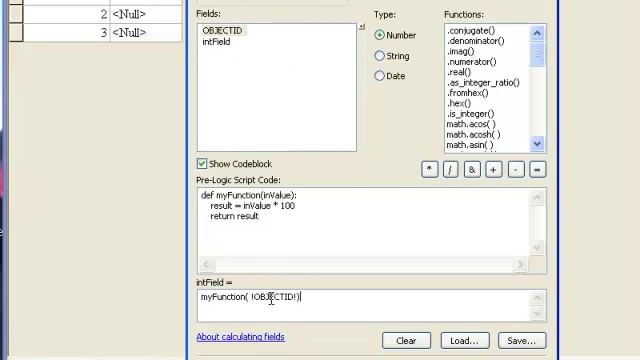This screenshot has height=360, width=640.
Task: Click code block scroll down arrow
Action: [537, 247]
